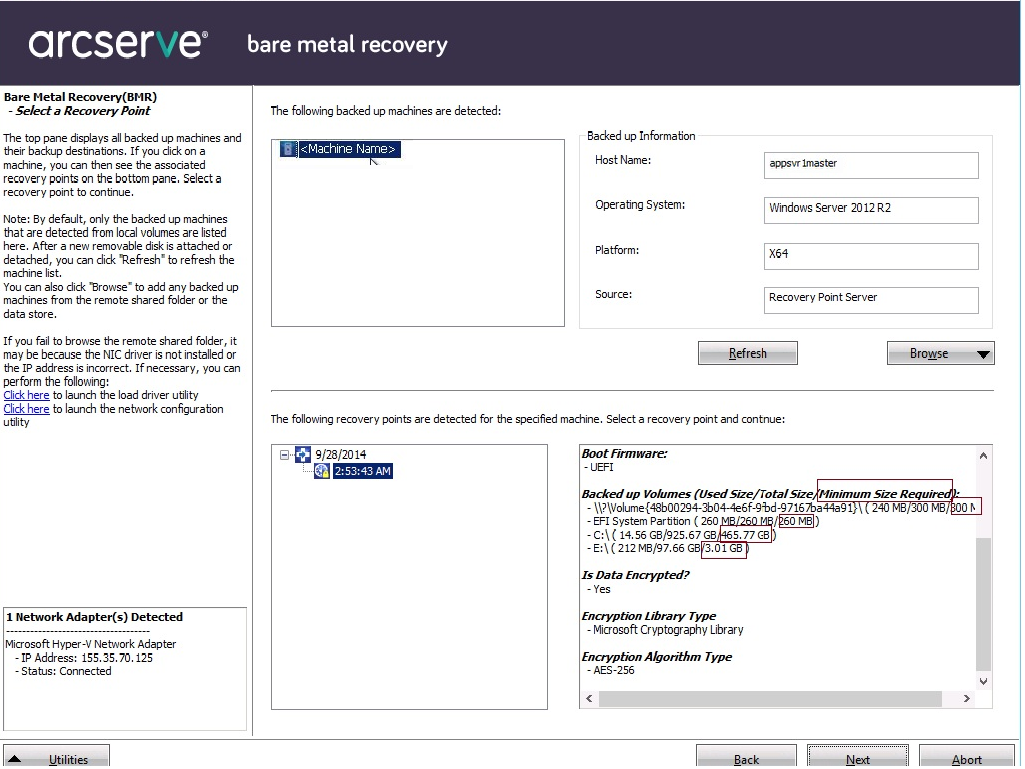
Task: Open the Browse dropdown menu
Action: point(982,352)
